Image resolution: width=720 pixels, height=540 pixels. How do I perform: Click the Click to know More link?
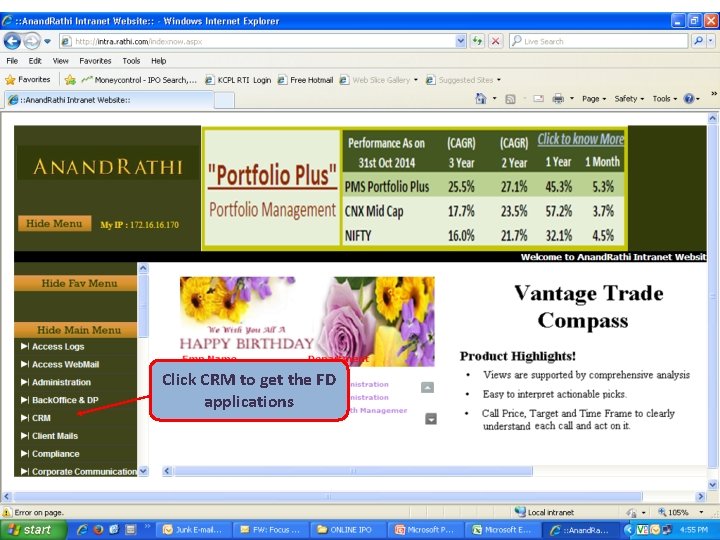pyautogui.click(x=580, y=139)
